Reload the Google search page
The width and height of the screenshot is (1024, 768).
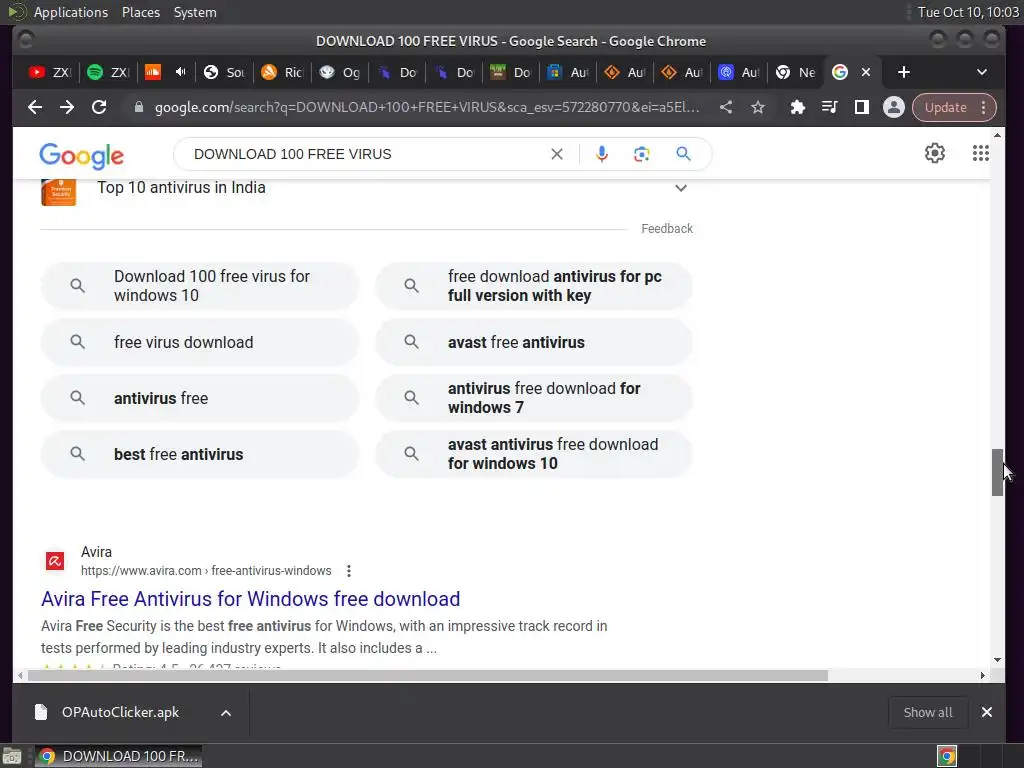(x=99, y=107)
